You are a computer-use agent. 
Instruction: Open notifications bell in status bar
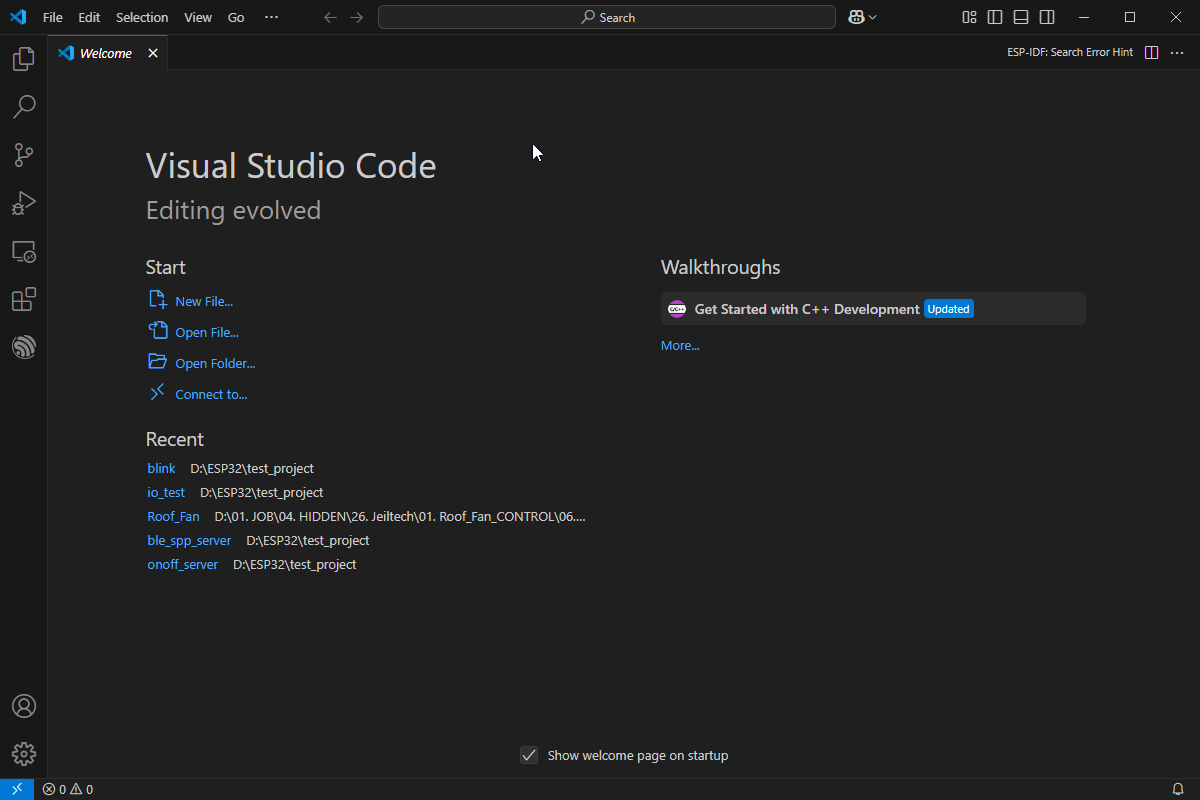pyautogui.click(x=1178, y=789)
